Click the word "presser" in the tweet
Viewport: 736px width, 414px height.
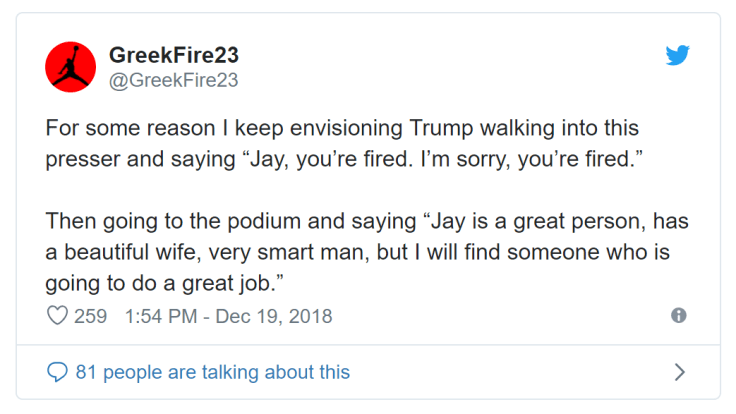click(82, 157)
